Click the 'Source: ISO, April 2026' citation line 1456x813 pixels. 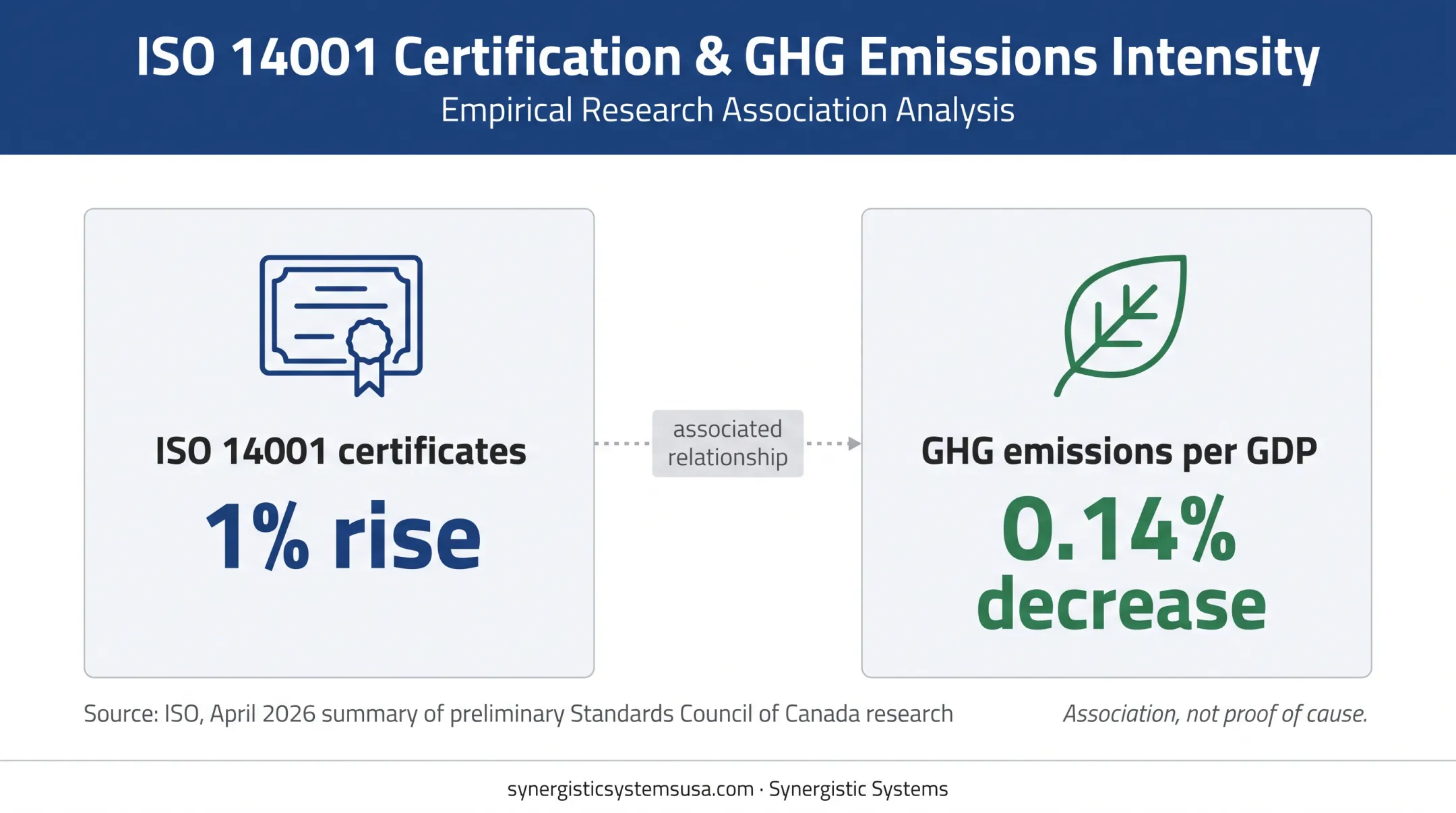pyautogui.click(x=518, y=714)
